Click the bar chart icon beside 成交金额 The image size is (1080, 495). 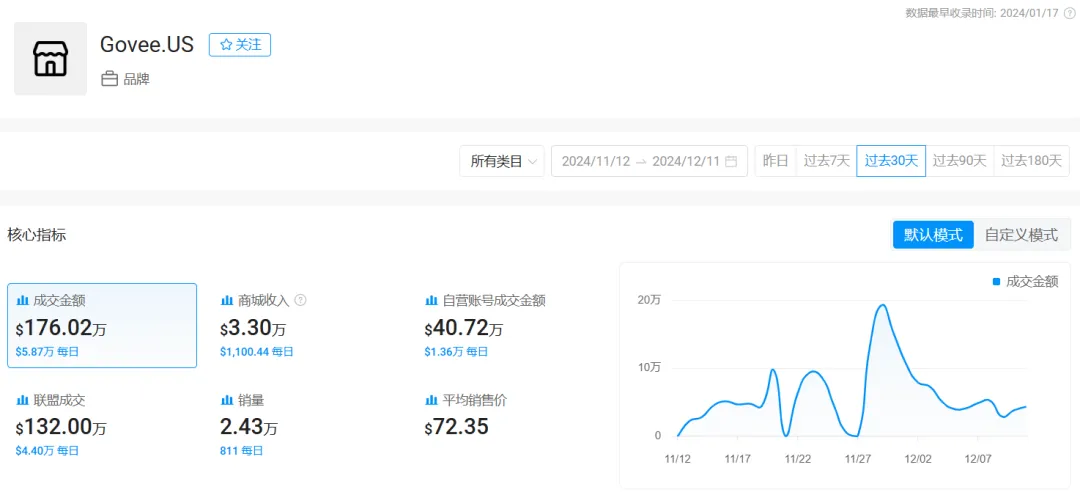click(x=22, y=301)
